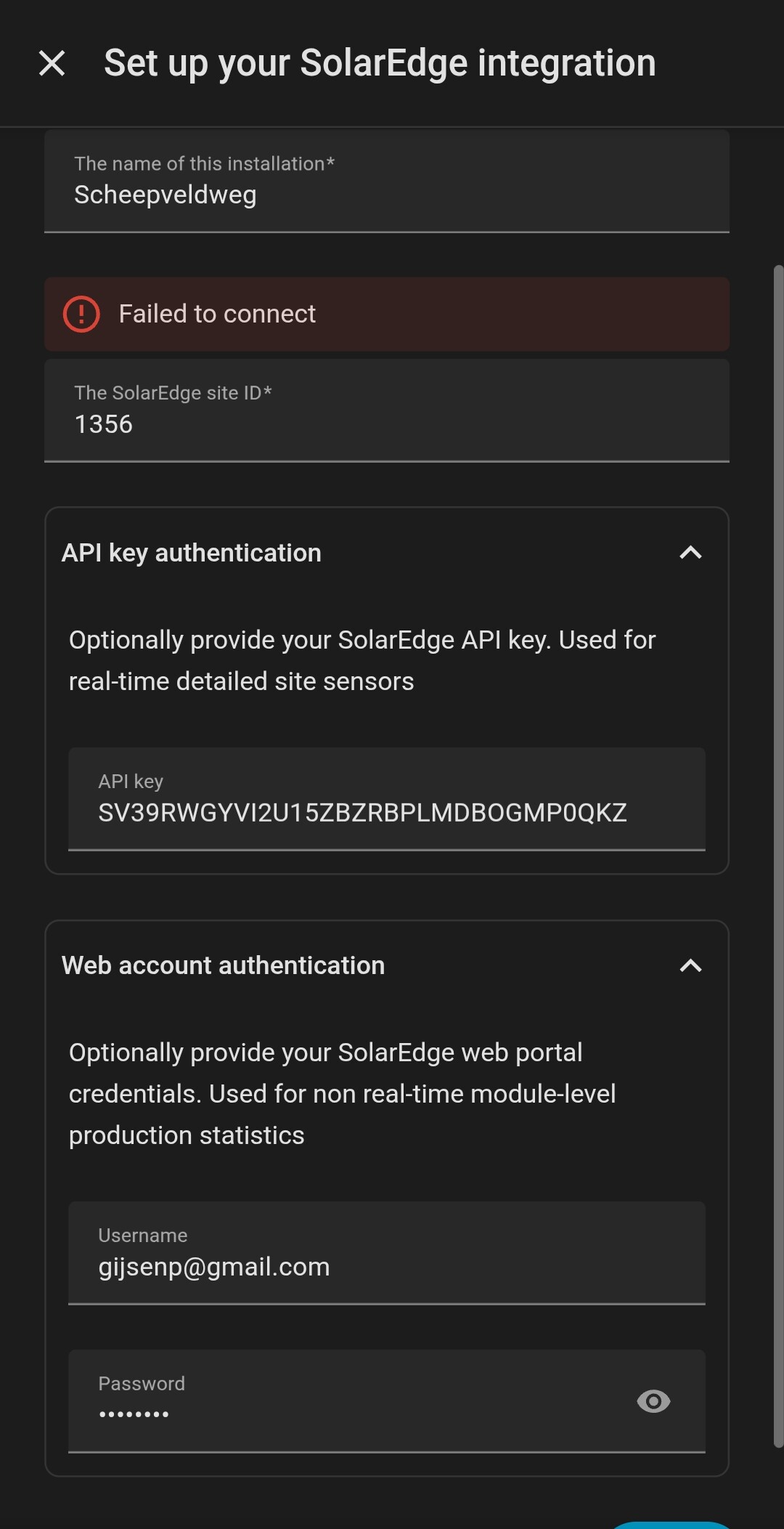Screen dimensions: 784x1529
Task: Click the API key description paragraph
Action: tap(362, 660)
